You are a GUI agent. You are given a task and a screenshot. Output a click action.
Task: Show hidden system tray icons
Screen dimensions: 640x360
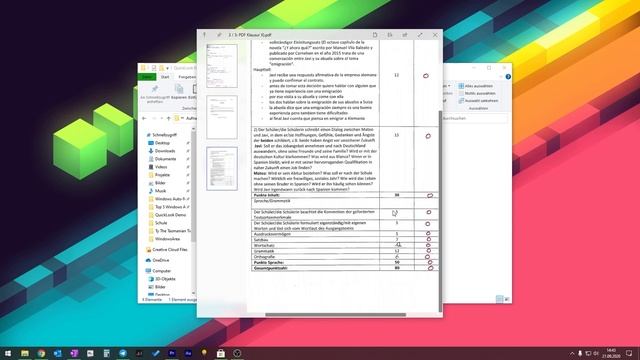pos(572,353)
